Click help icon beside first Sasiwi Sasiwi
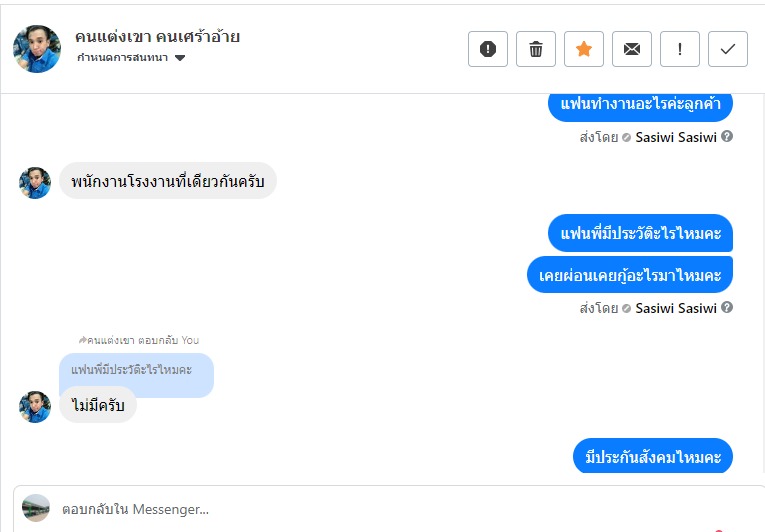765x532 pixels. click(x=727, y=136)
